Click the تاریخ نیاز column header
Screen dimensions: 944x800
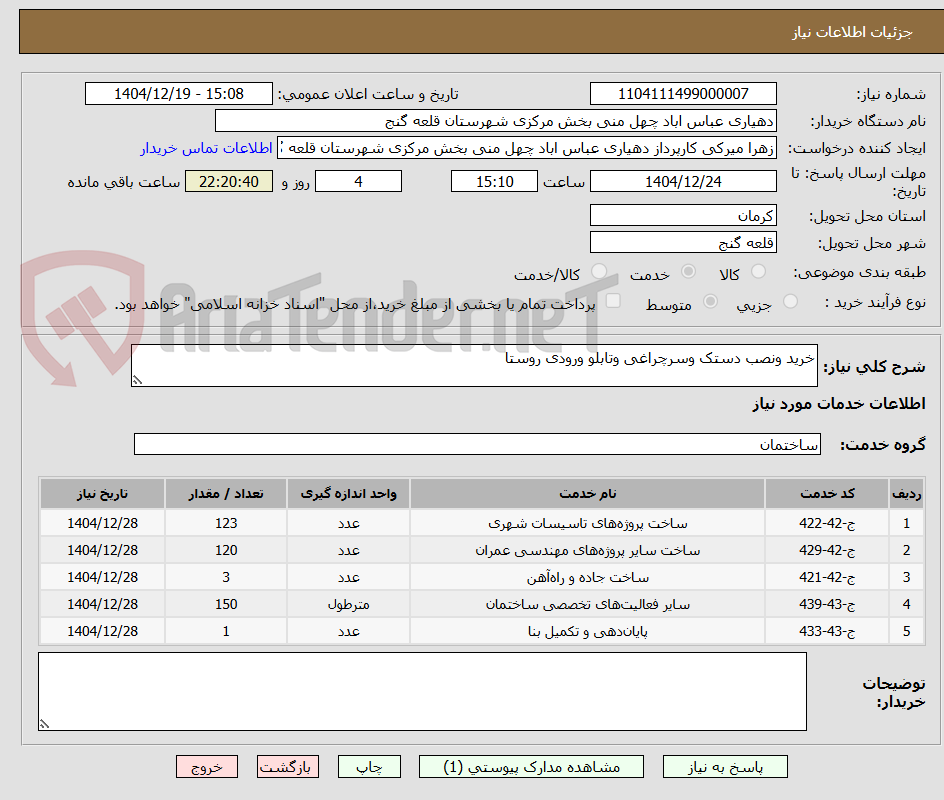point(102,494)
